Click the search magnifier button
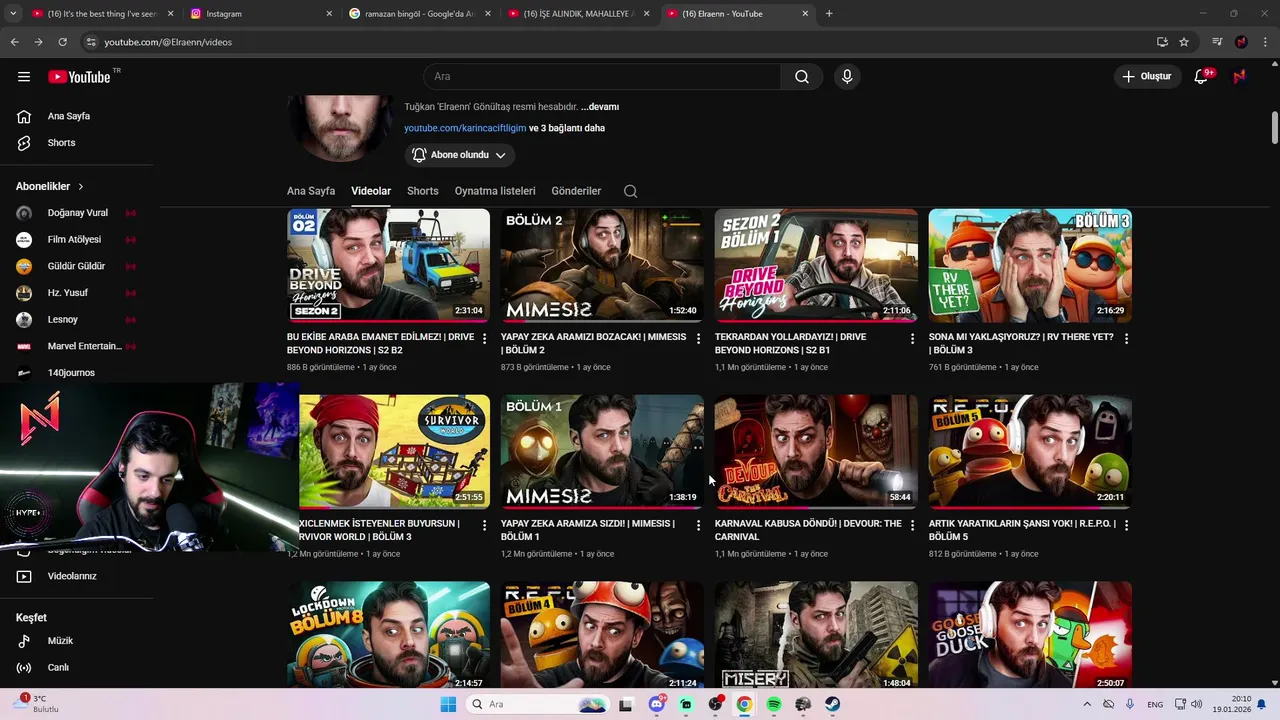 (x=802, y=77)
